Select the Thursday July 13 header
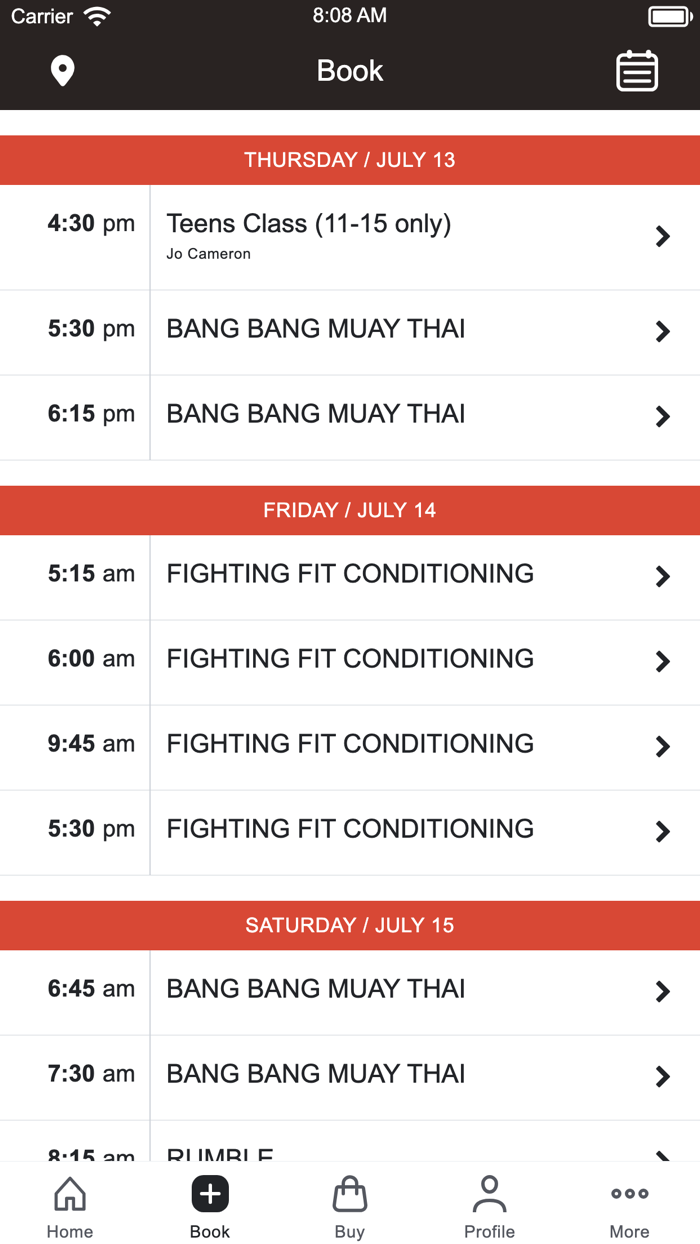This screenshot has height=1244, width=700. point(350,160)
